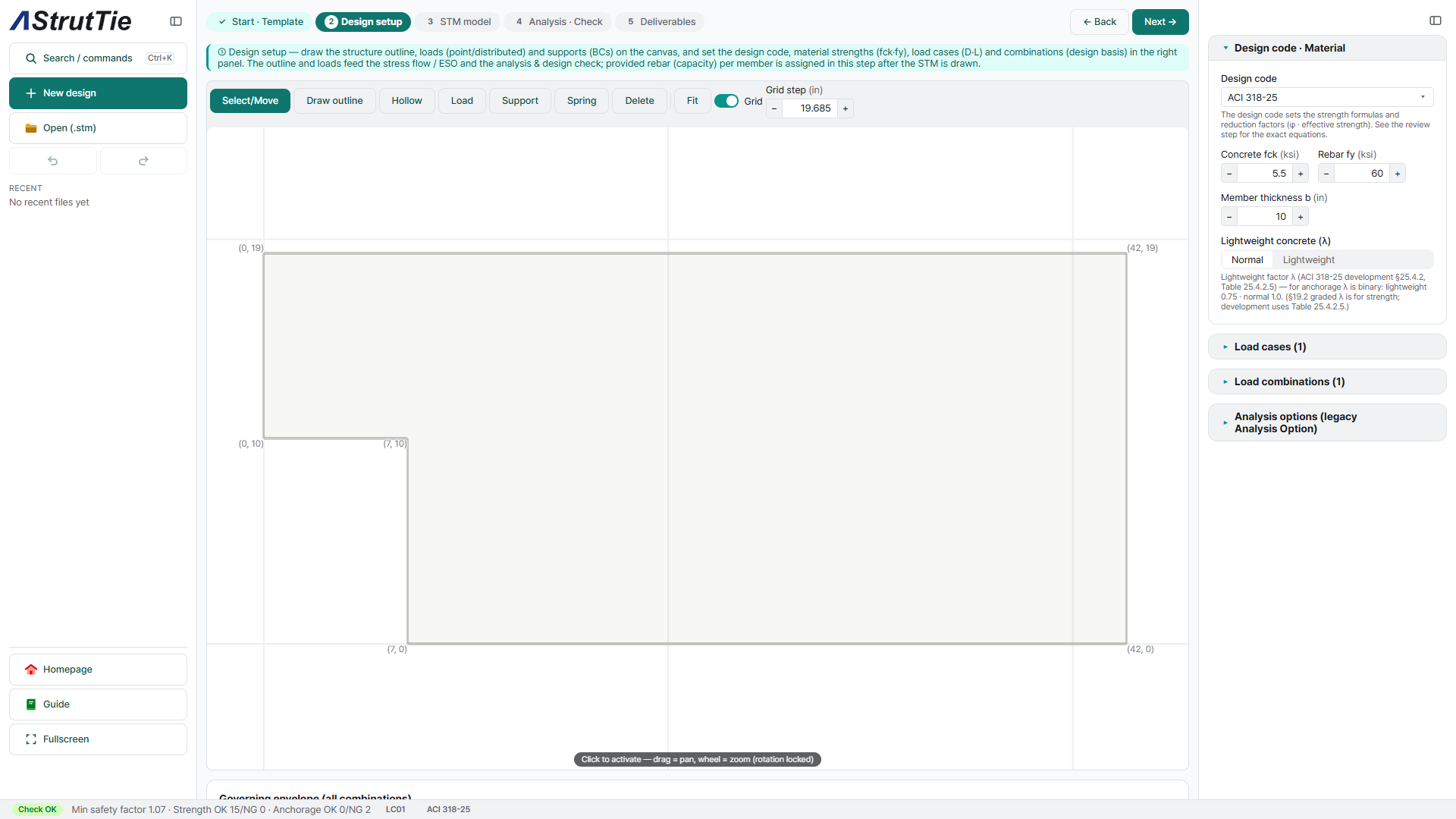Open the Guide
Image resolution: width=1456 pixels, height=819 pixels.
(x=98, y=704)
